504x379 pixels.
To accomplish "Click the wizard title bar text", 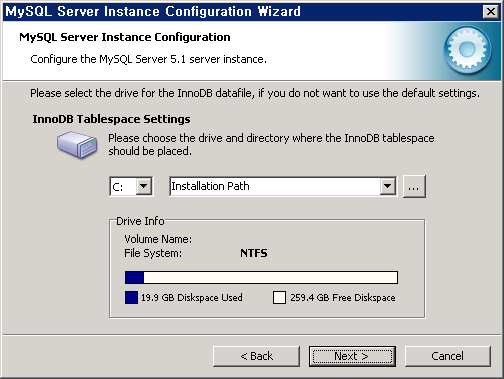I will [153, 12].
